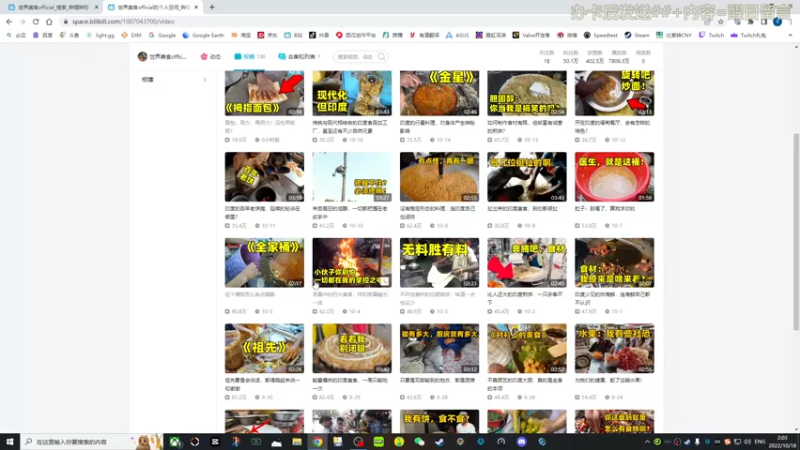Open the DIM bookmark
The height and width of the screenshot is (450, 800).
click(132, 35)
